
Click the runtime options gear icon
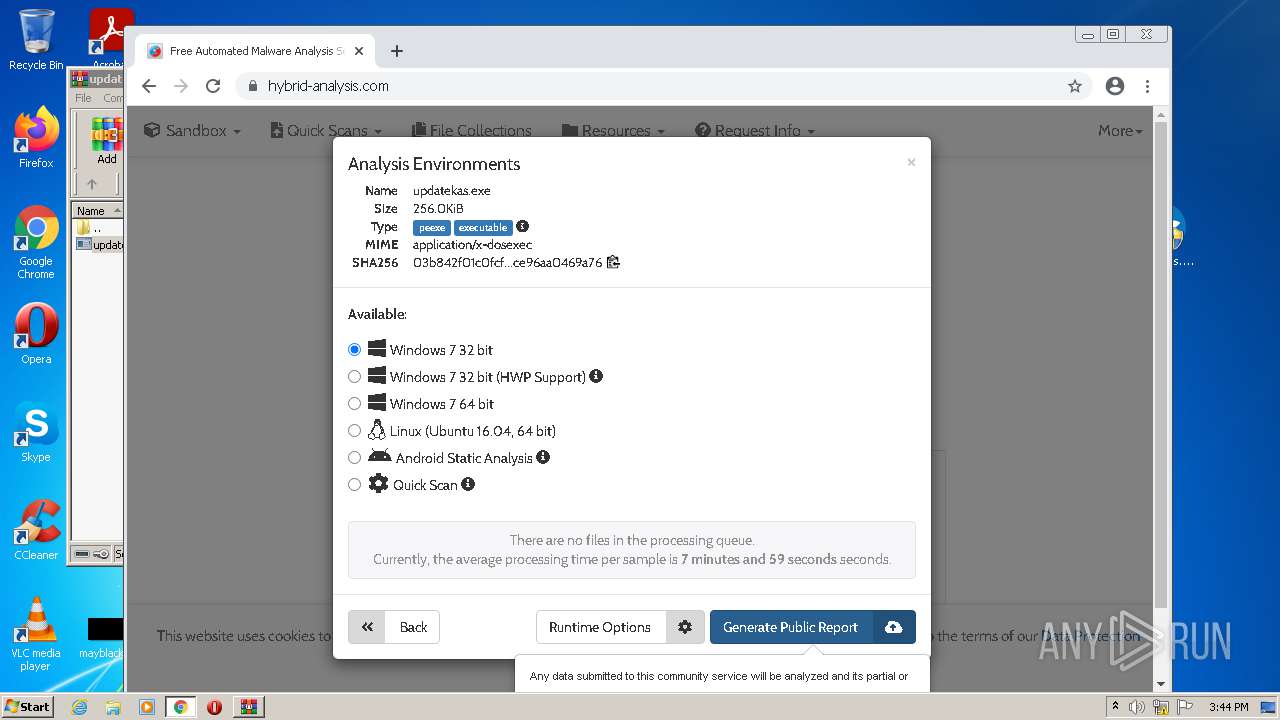[685, 627]
